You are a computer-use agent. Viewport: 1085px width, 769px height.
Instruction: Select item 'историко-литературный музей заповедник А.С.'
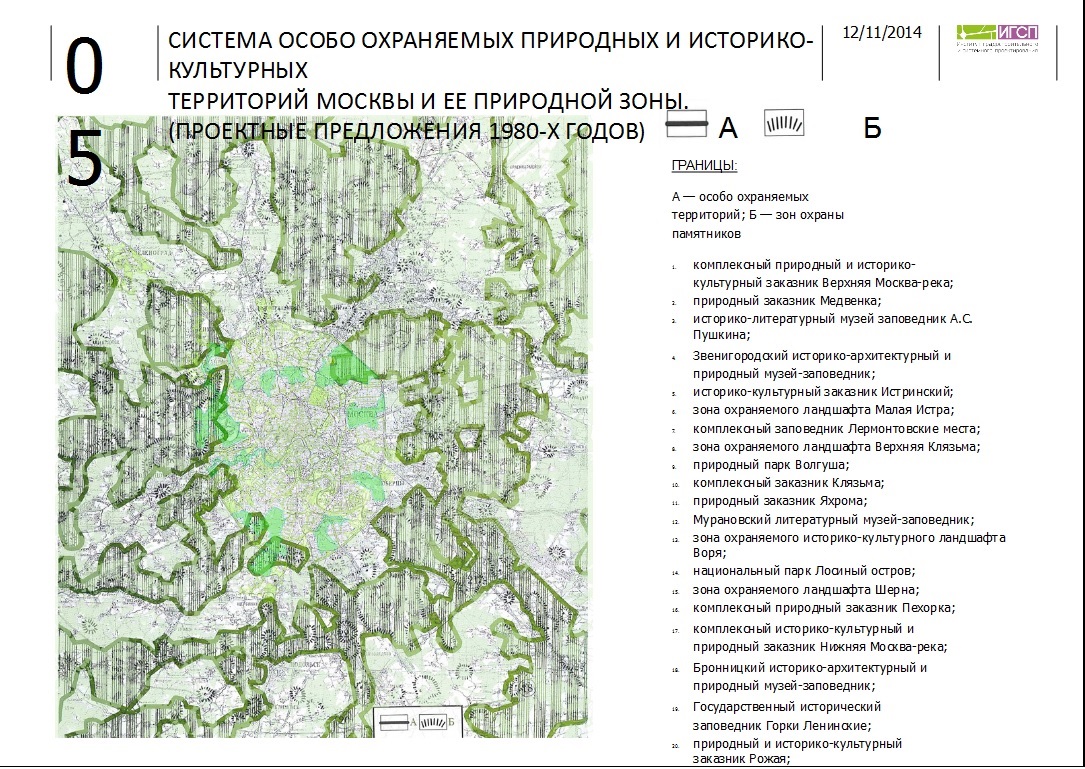[832, 318]
